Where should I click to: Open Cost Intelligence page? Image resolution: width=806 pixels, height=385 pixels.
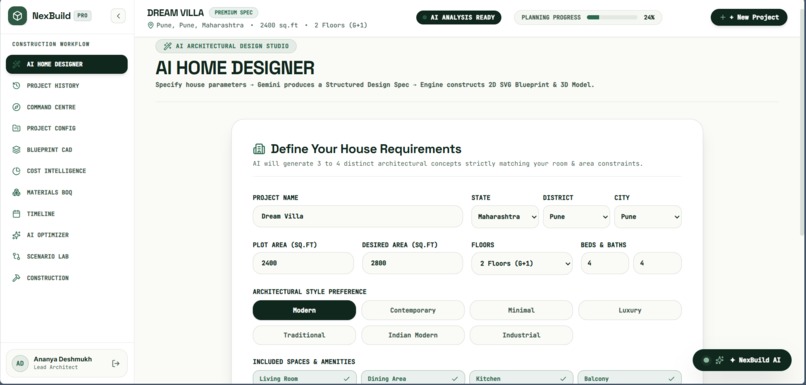[x=67, y=171]
